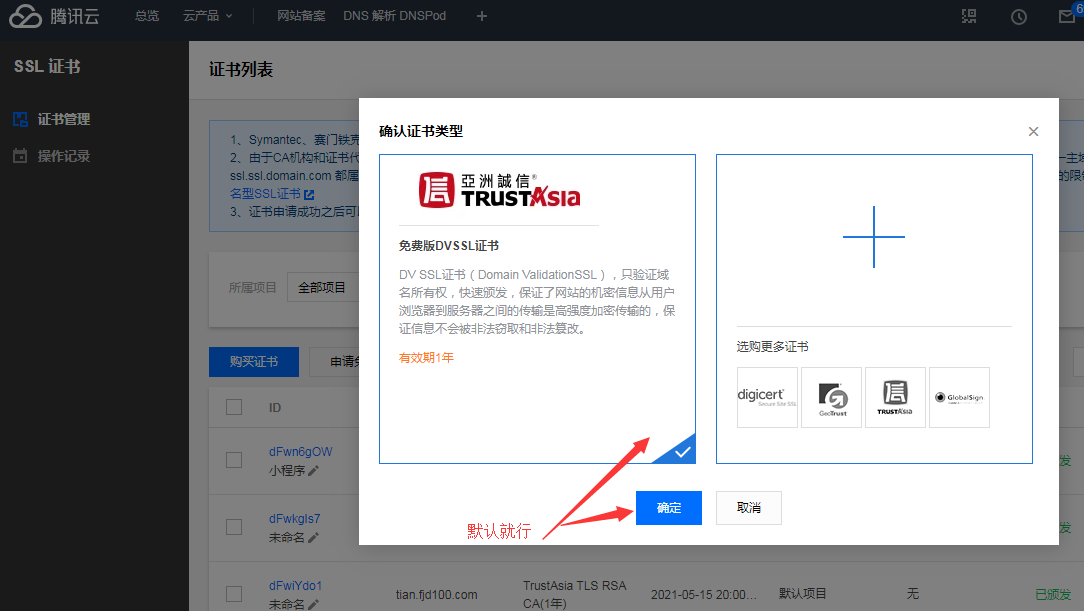The height and width of the screenshot is (611, 1084).
Task: Select the DigiCert certificate brand
Action: [767, 397]
